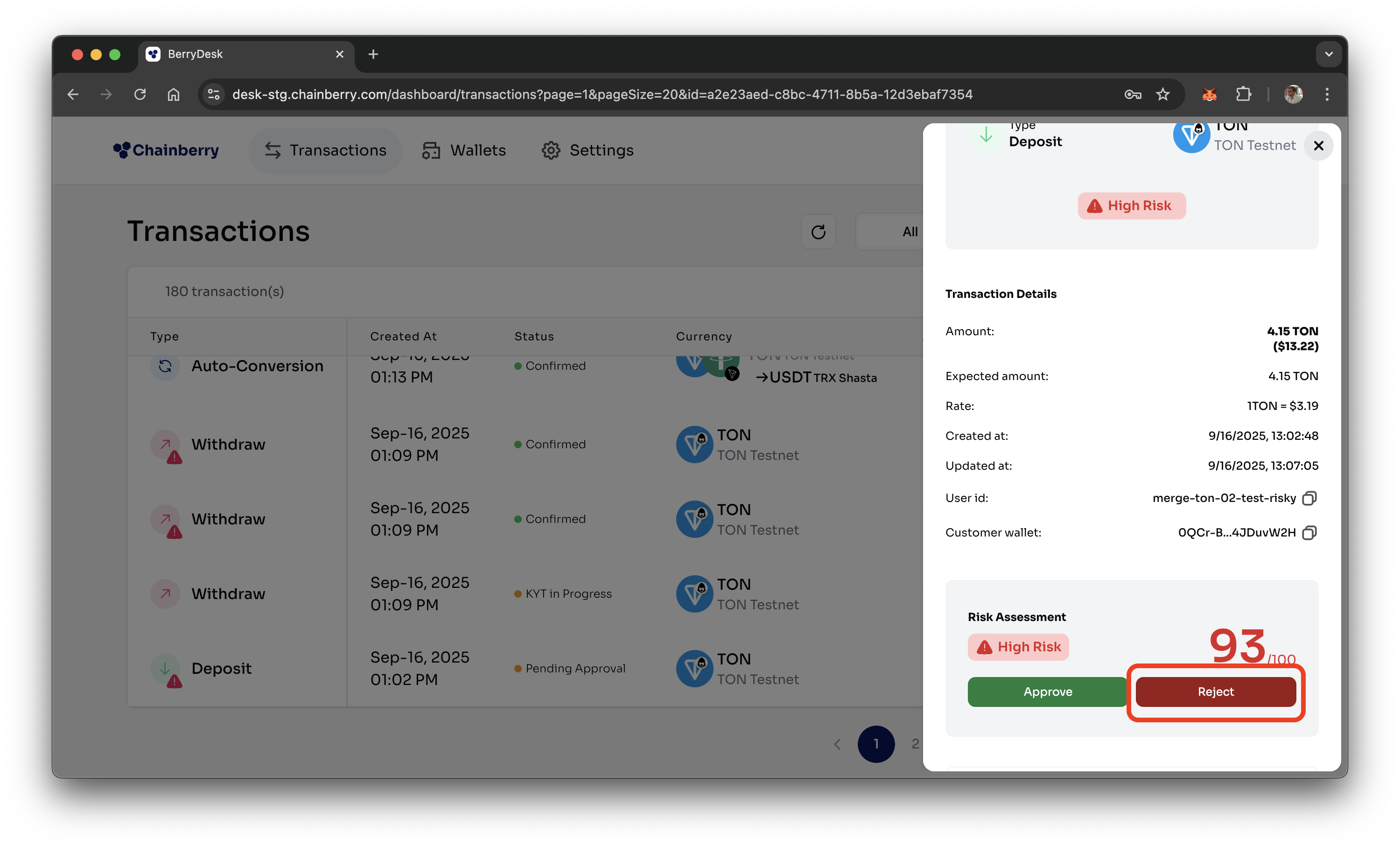Click the Chainberry logo
The image size is (1400, 847).
166,150
